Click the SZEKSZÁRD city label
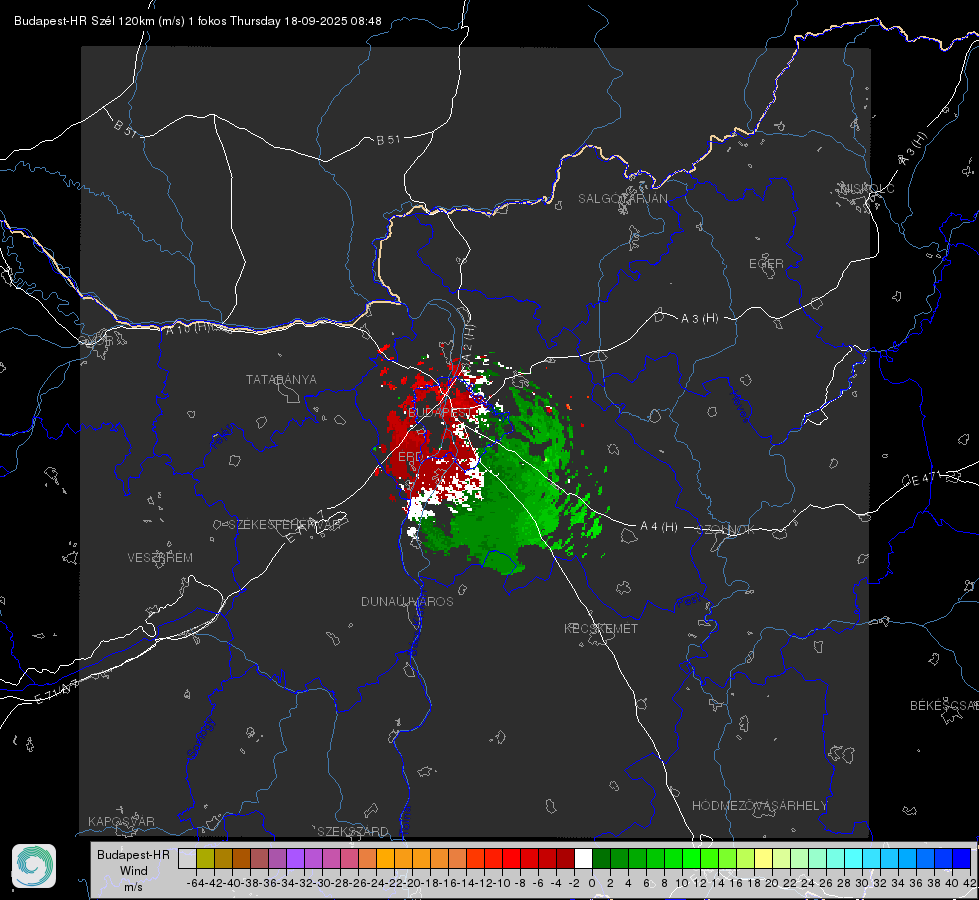 tap(353, 831)
